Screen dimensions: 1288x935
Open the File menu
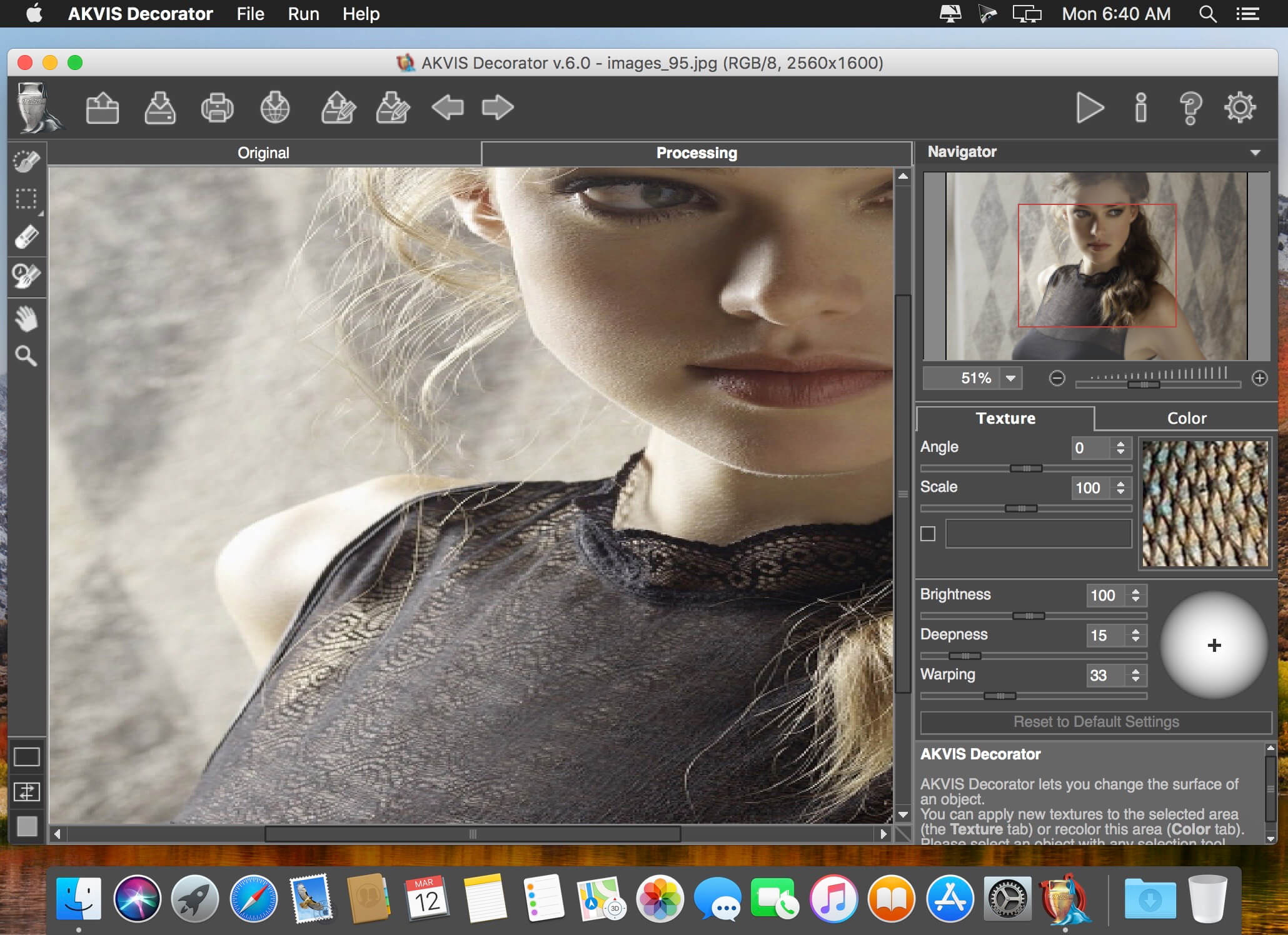point(251,14)
